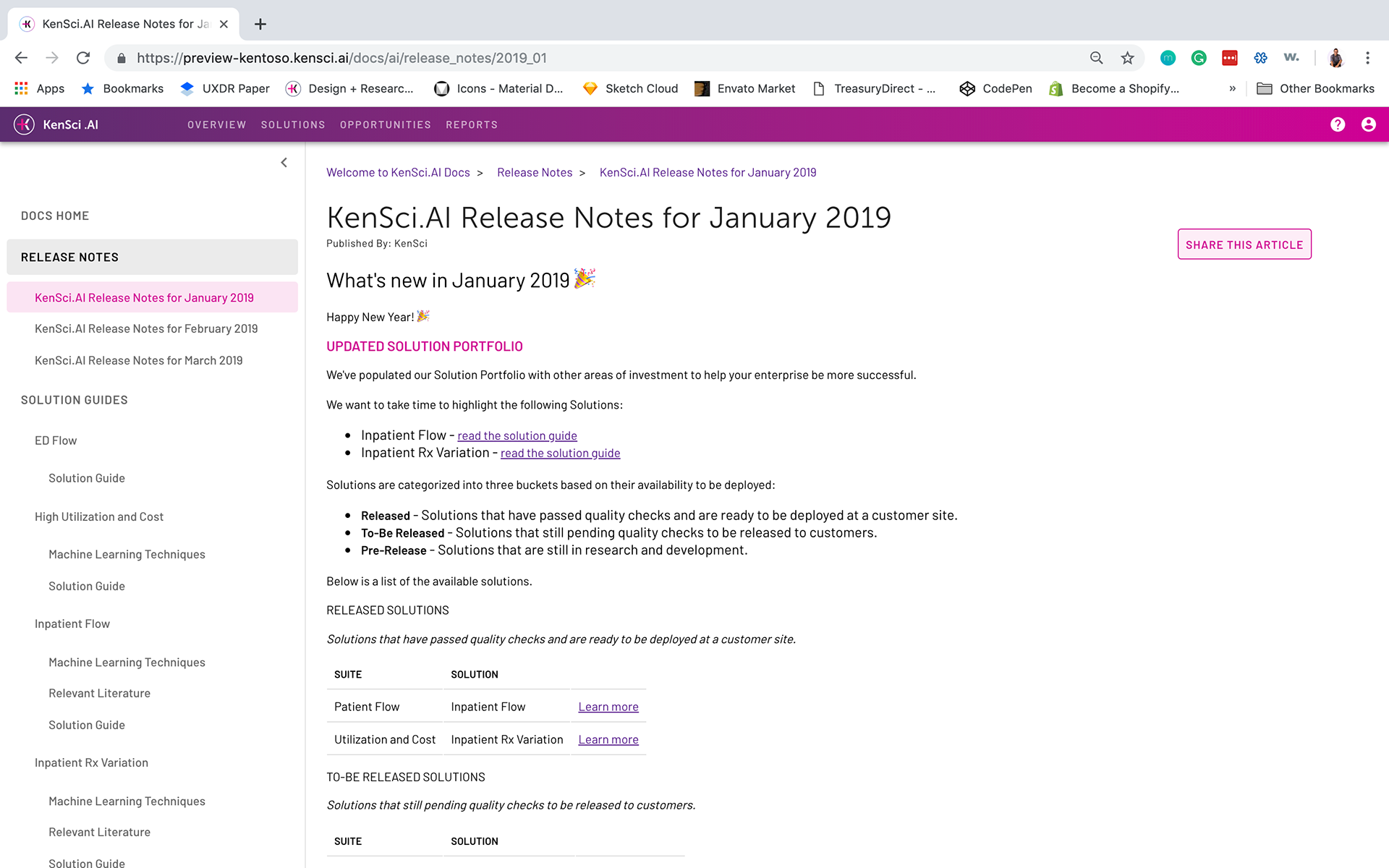
Task: Open January 2019 release notes in sidebar
Action: 152,297
